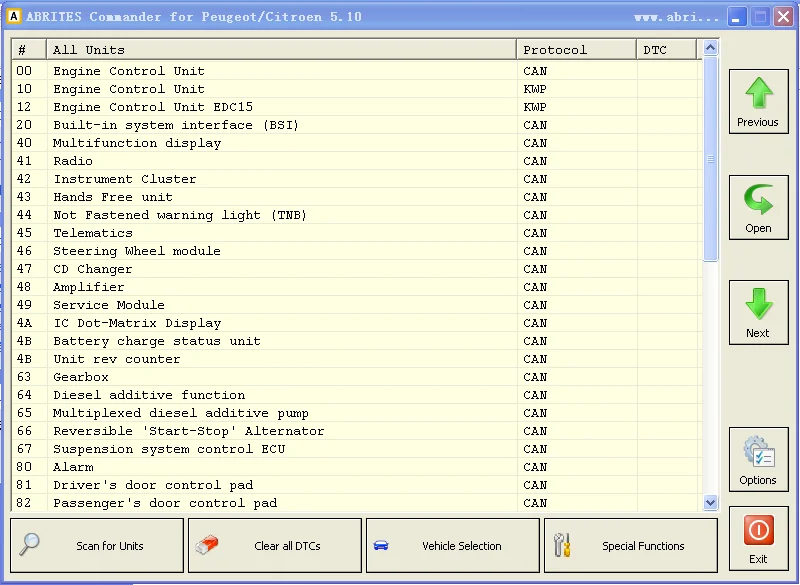Click the Special Functions button label
Screen dimensions: 800x585
click(x=643, y=546)
